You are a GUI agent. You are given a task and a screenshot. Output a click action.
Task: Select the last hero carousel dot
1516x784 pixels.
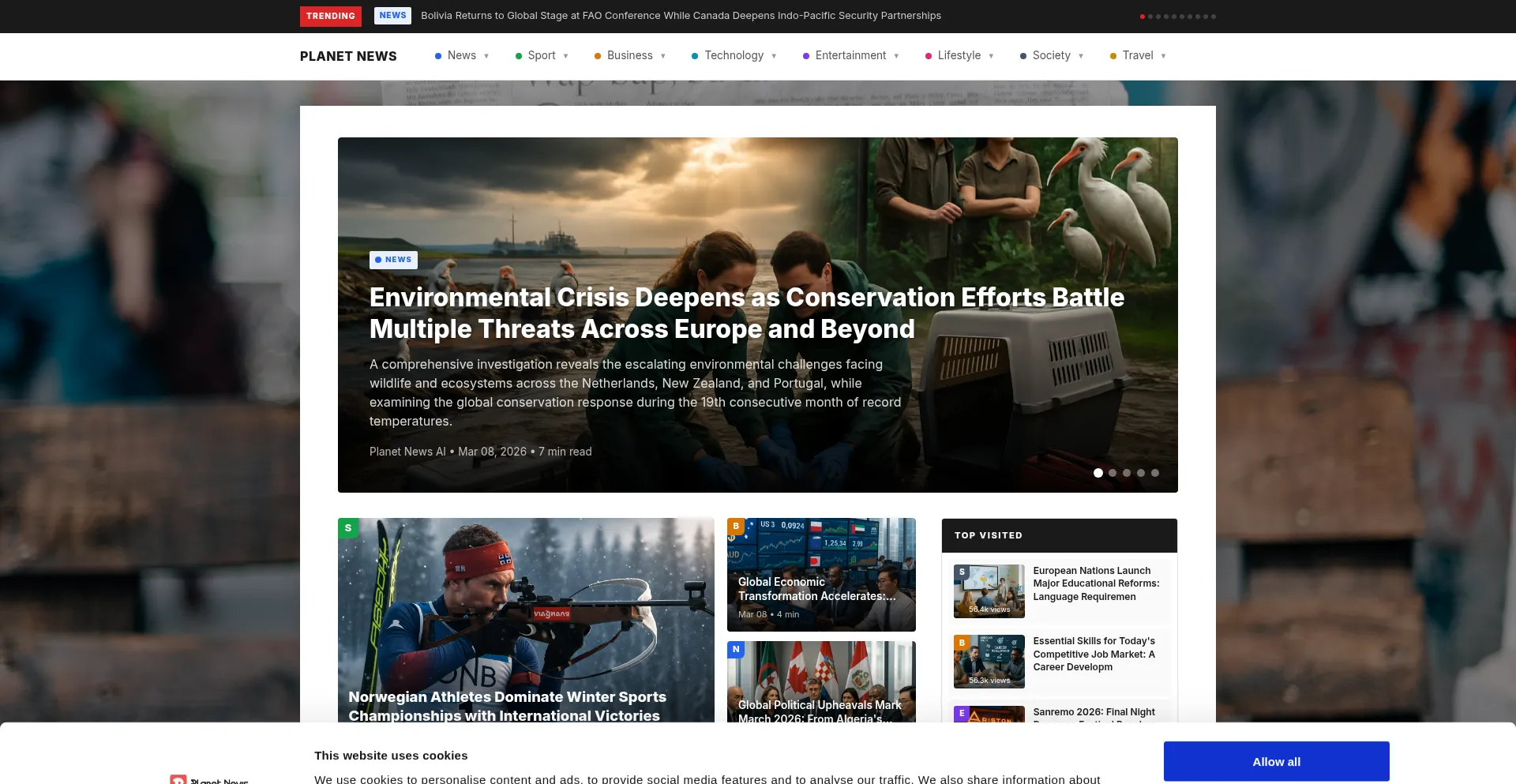pos(1155,473)
